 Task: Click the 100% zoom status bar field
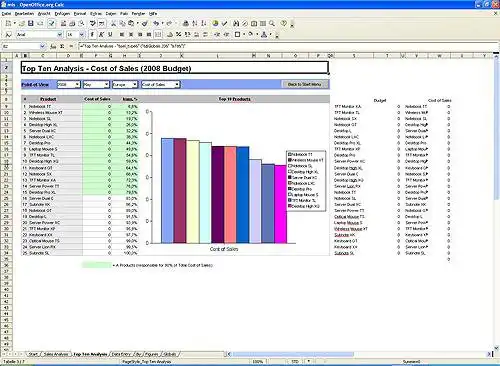(257, 361)
